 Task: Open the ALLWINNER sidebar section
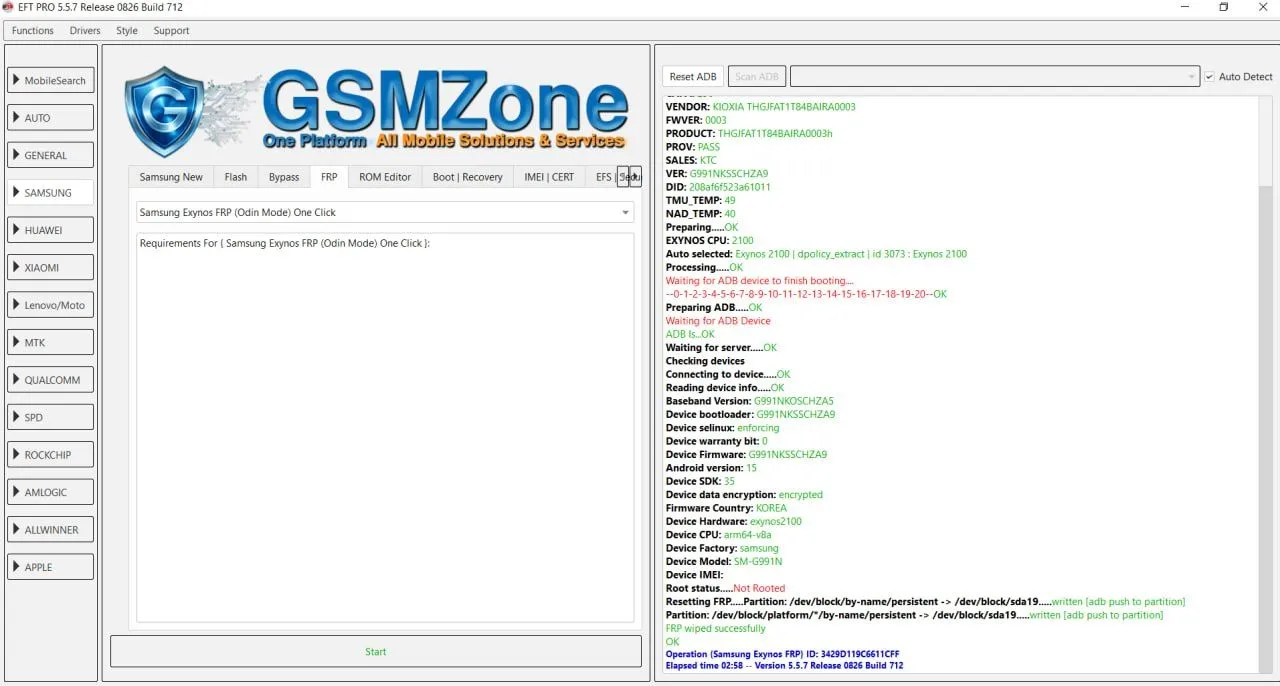pos(51,530)
